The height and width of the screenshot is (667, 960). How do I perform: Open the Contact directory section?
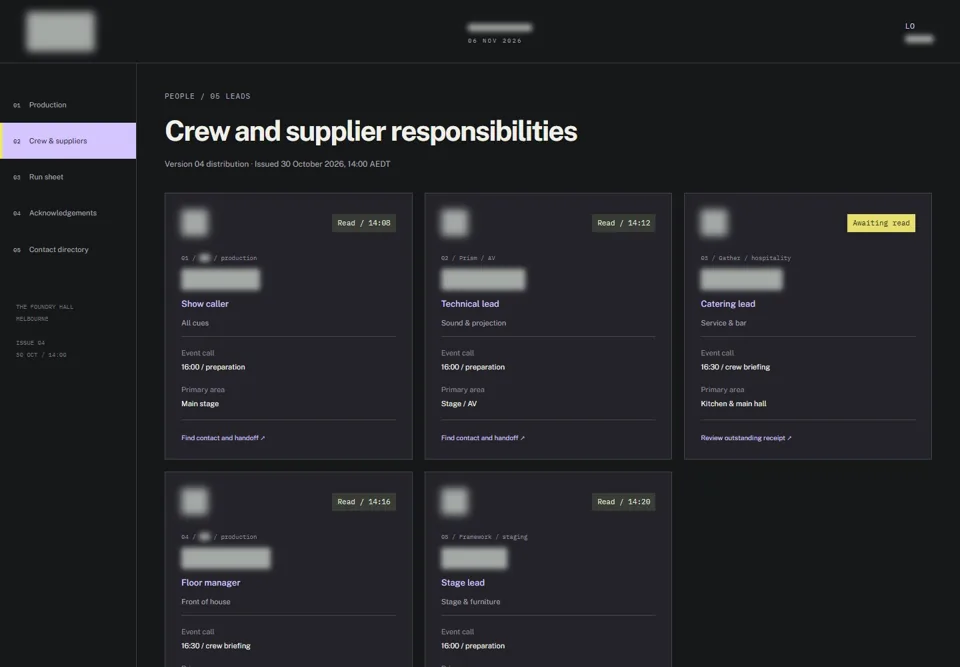click(68, 249)
